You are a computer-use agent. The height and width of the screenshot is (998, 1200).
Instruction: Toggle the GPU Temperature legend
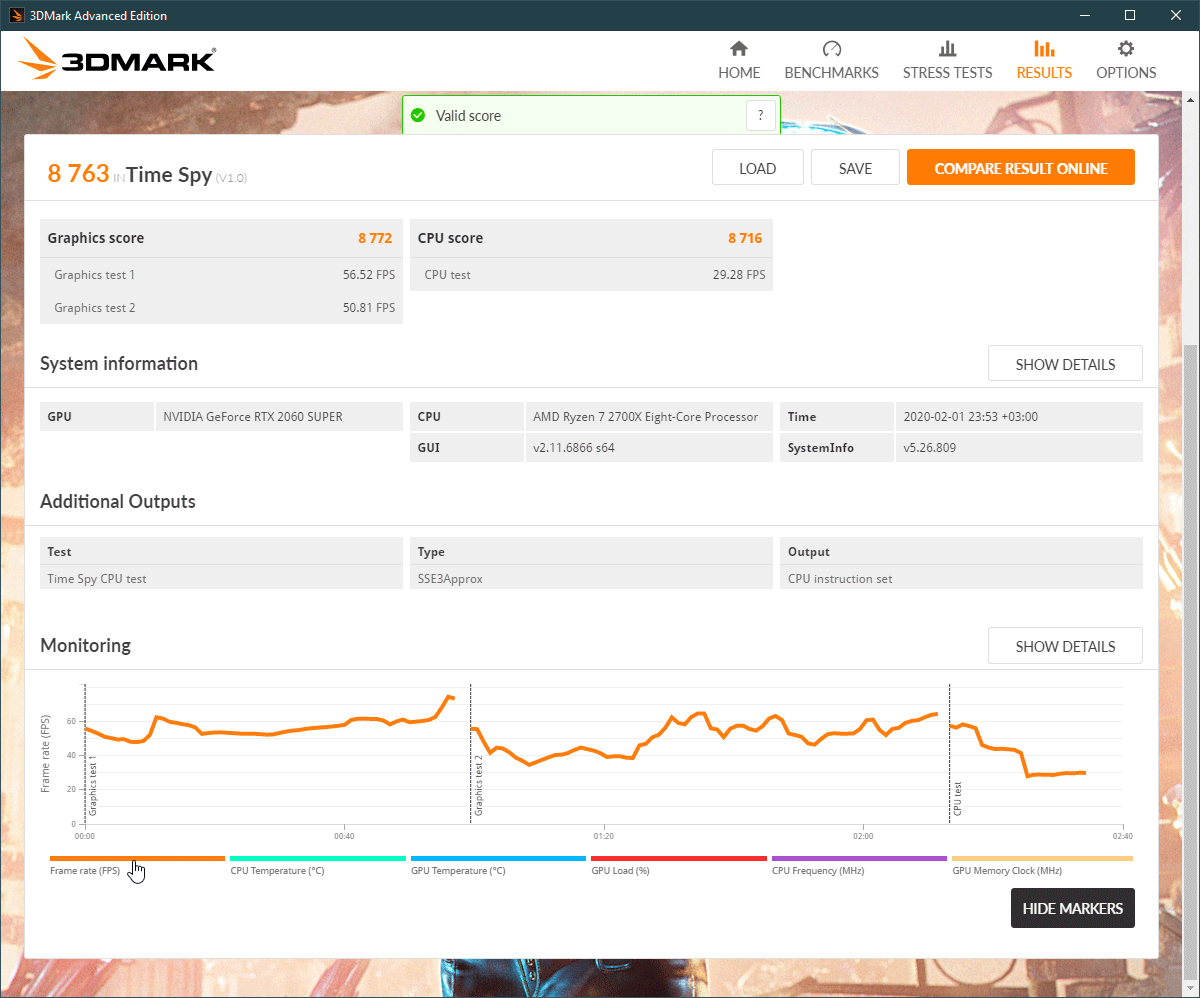coord(498,865)
